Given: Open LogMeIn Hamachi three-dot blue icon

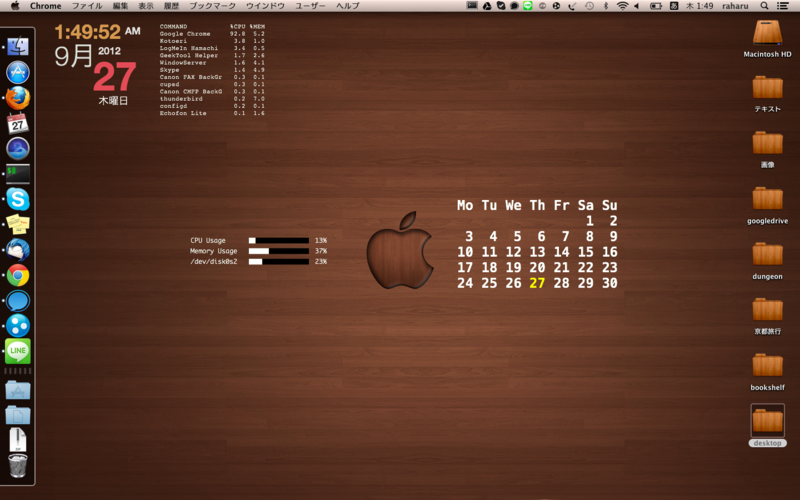Looking at the screenshot, I should 17,326.
